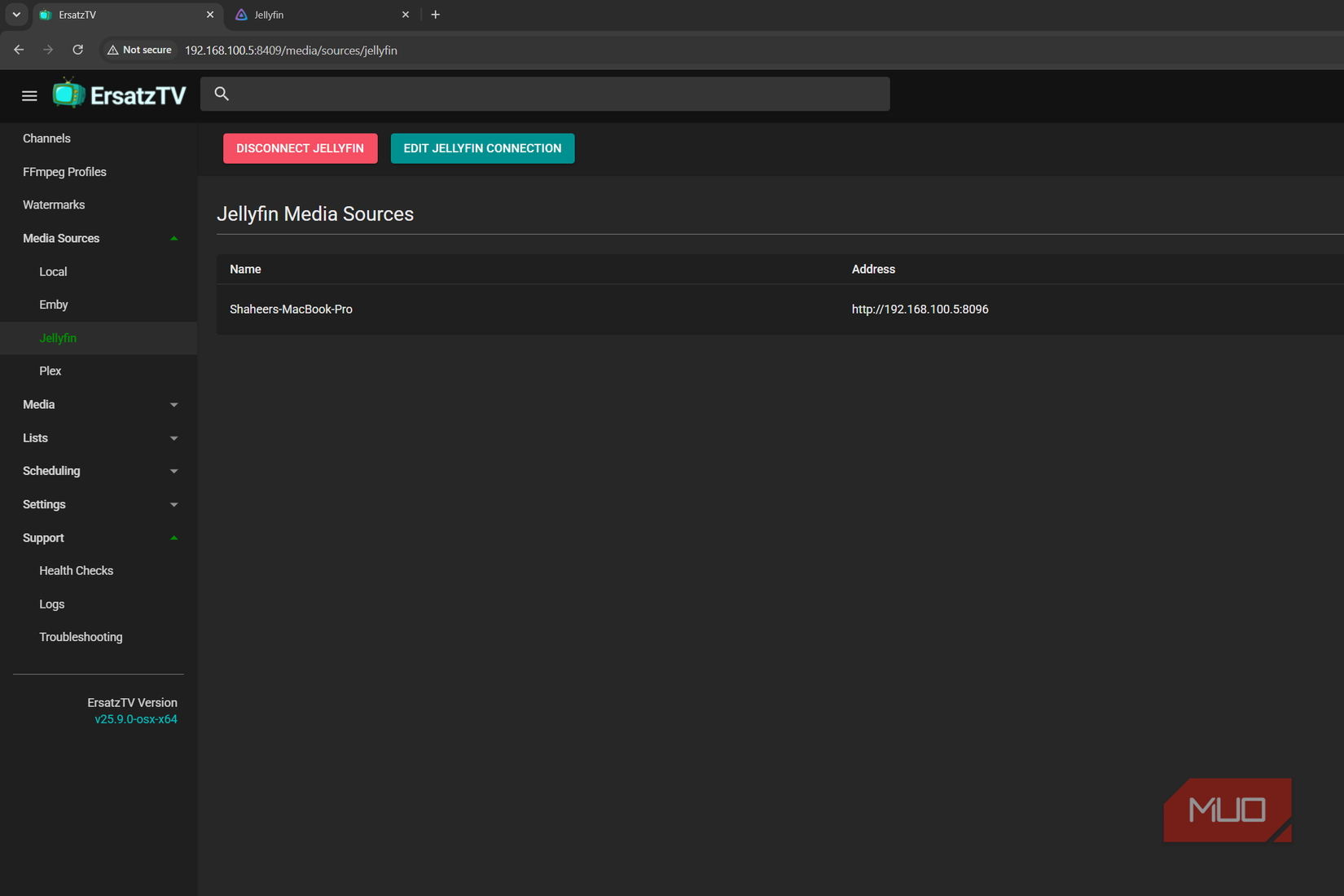The image size is (1344, 896).
Task: Click the Shaheers-MacBook-Pro row name
Action: 291,309
